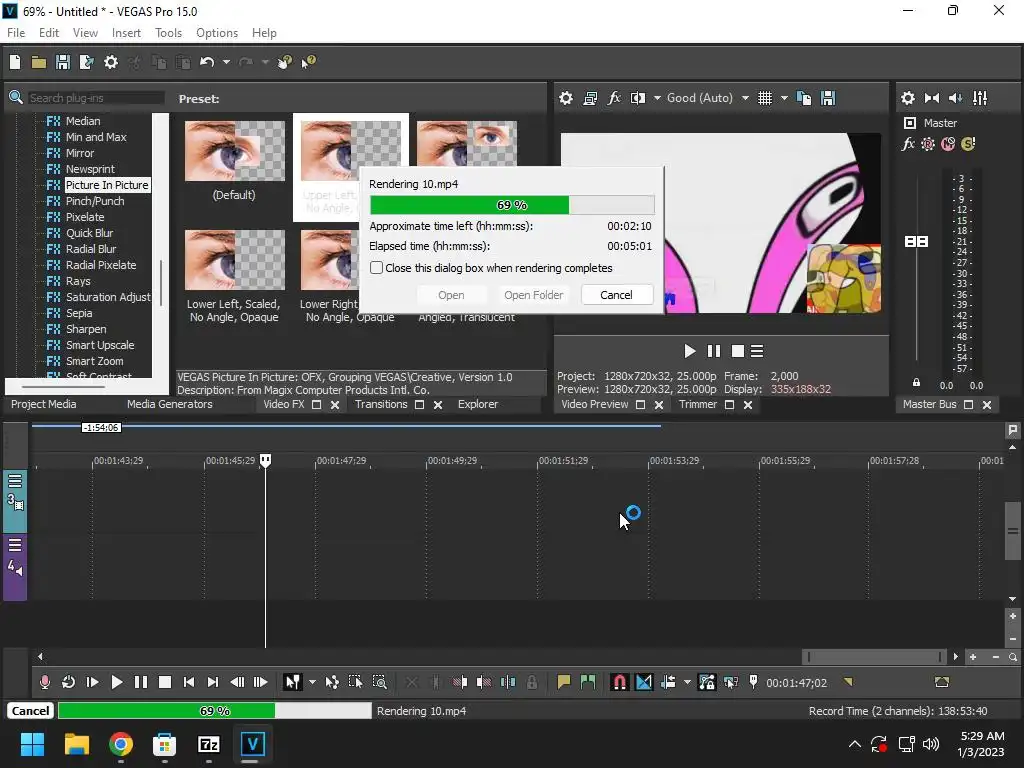The image size is (1024, 768).
Task: Switch to the Transitions tab
Action: coord(381,404)
